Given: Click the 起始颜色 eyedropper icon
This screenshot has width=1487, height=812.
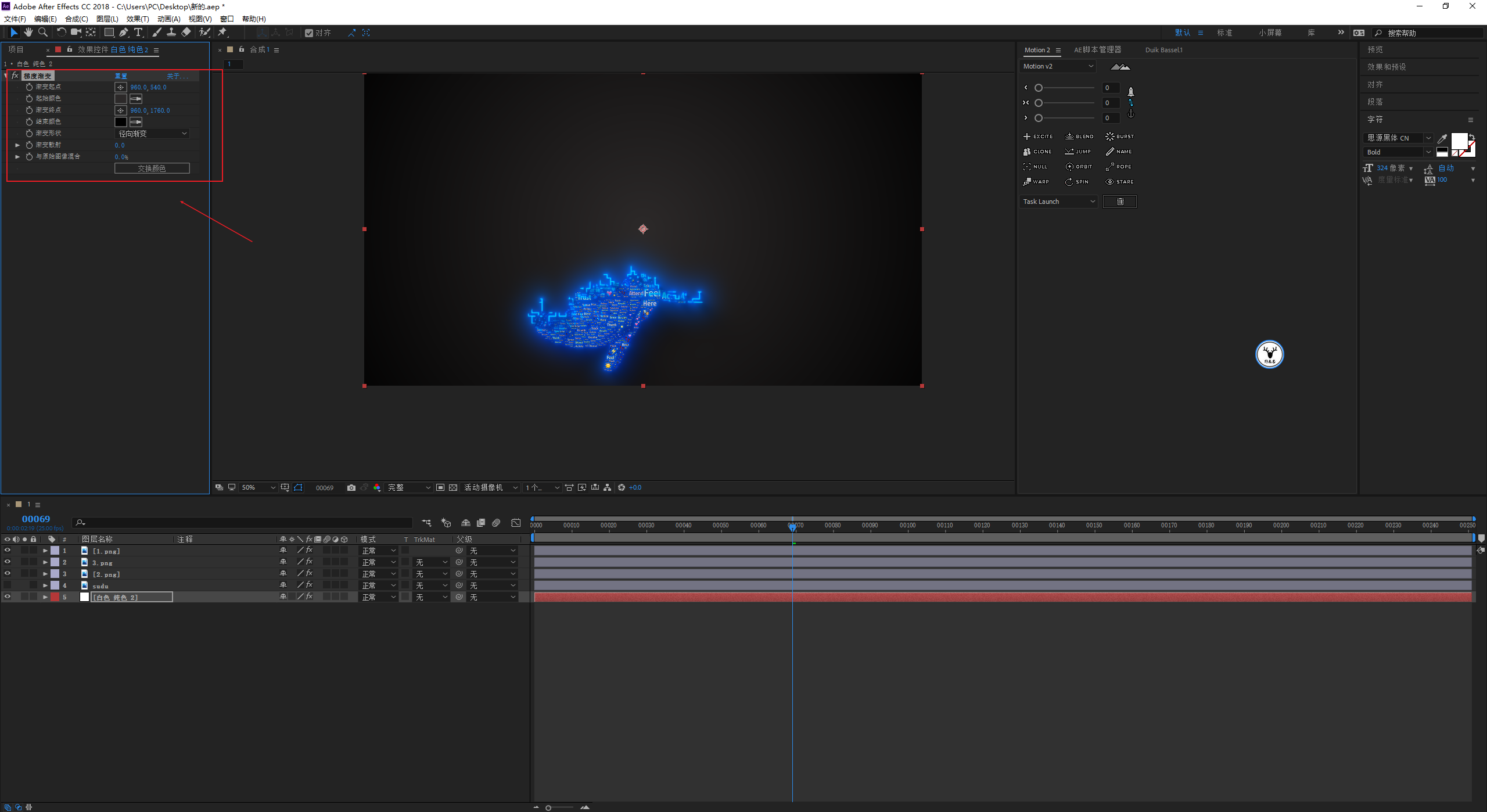Looking at the screenshot, I should (x=136, y=99).
